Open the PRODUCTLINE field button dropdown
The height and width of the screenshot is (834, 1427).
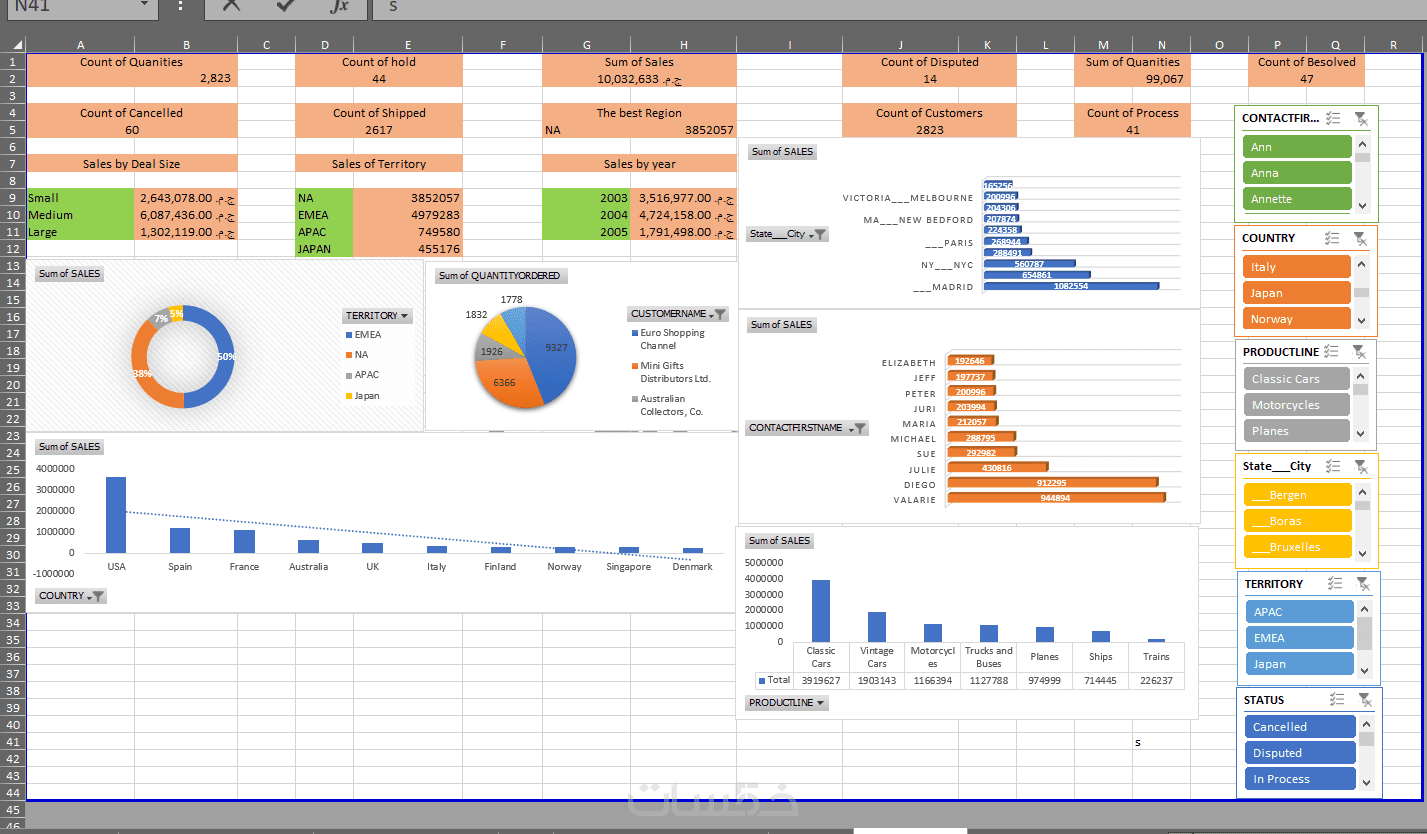click(787, 703)
